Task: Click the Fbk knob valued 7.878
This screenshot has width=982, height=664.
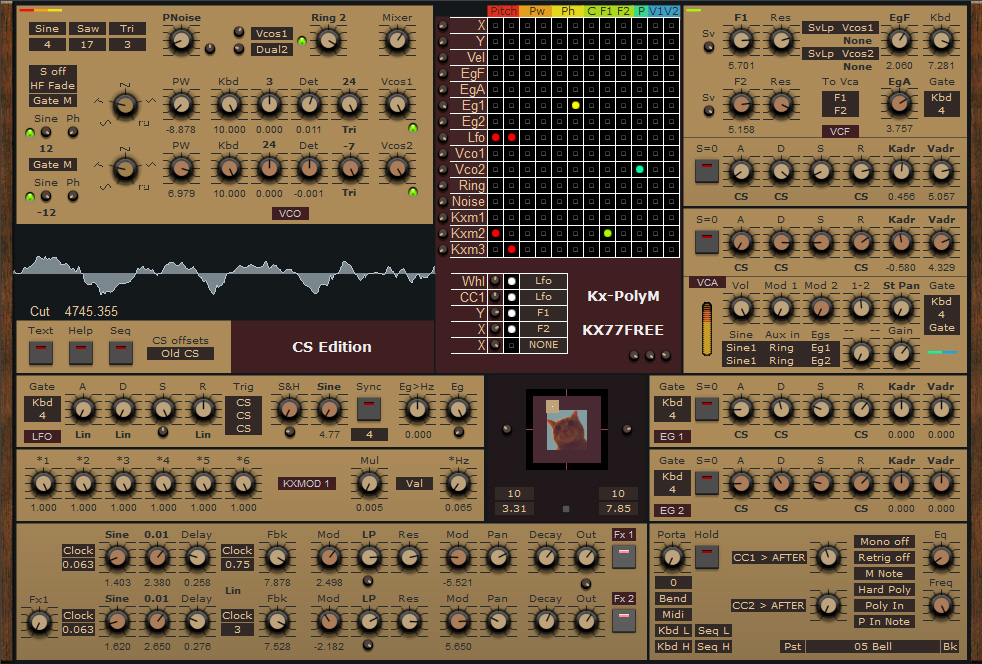Action: (x=277, y=557)
